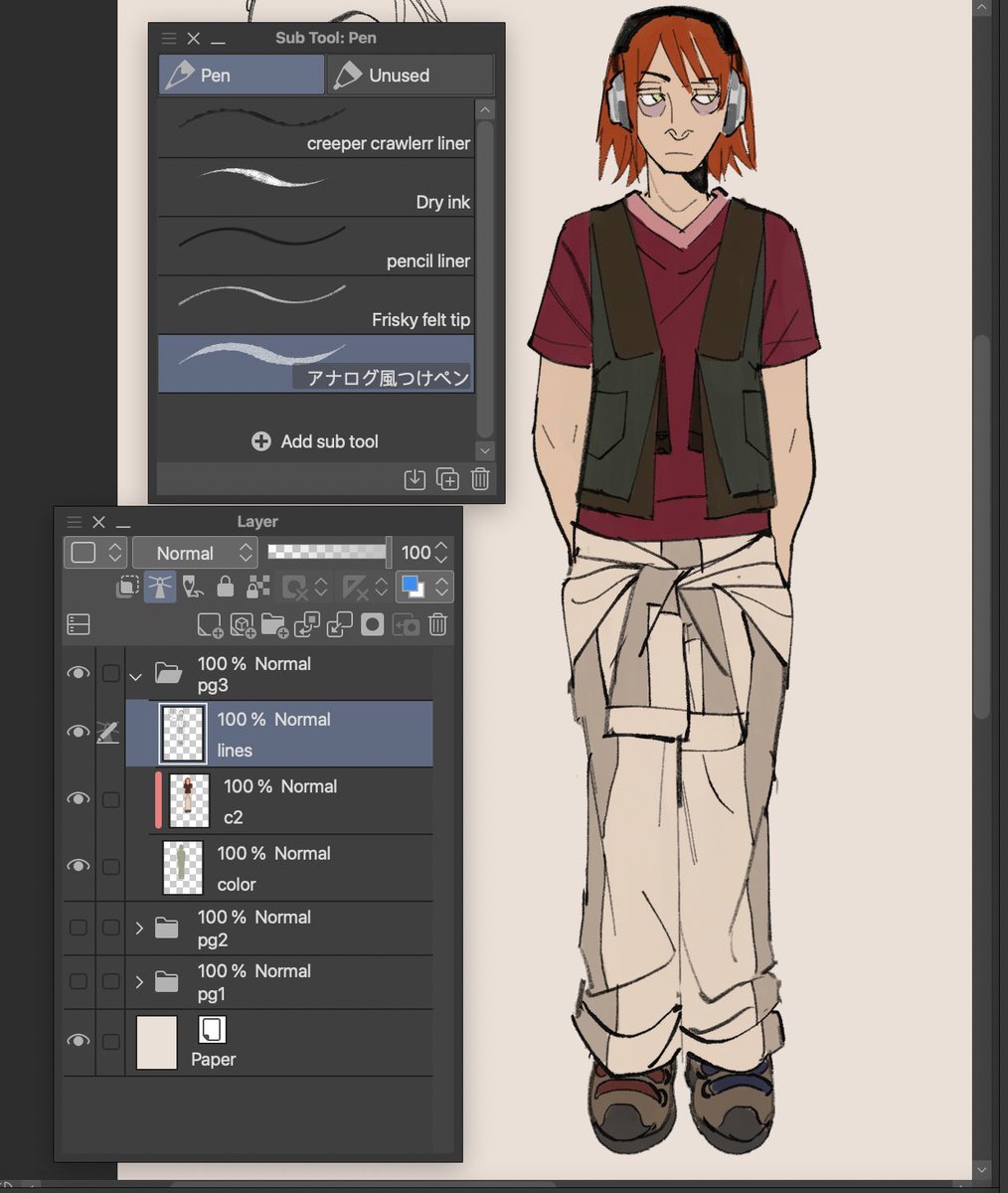Import a sub tool via the download icon

click(415, 479)
